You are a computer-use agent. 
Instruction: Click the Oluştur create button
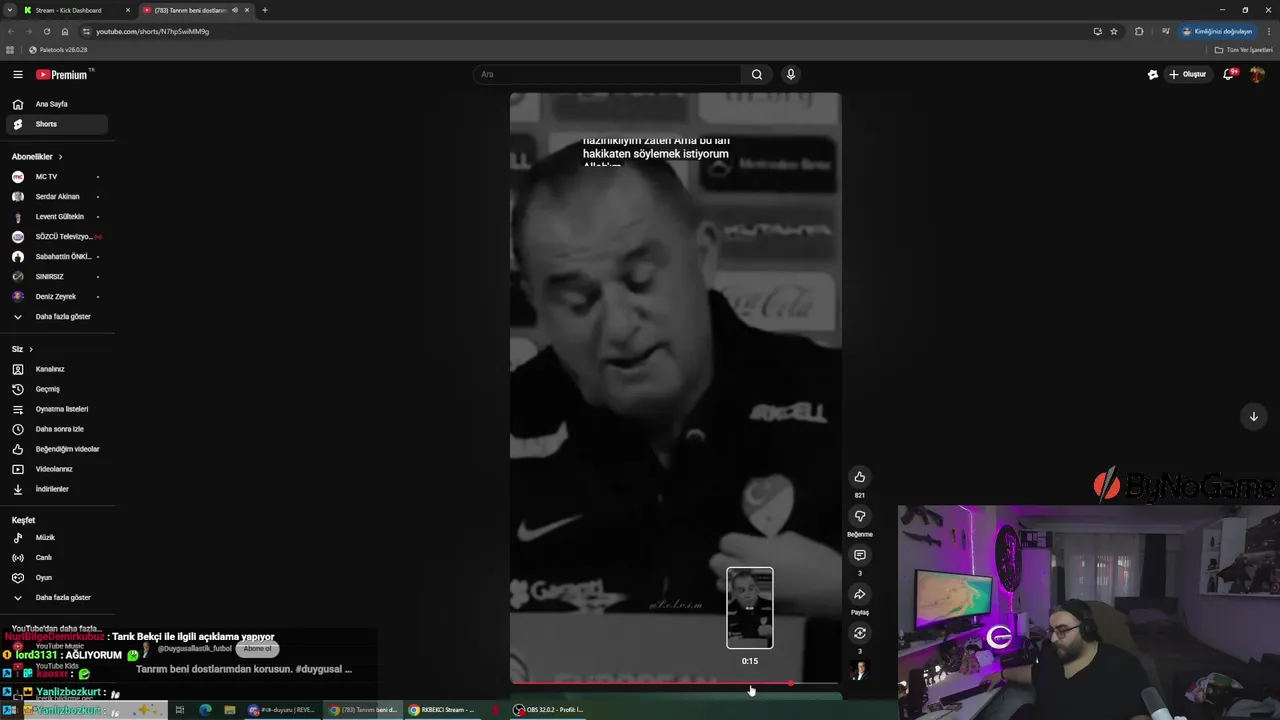pos(1188,75)
